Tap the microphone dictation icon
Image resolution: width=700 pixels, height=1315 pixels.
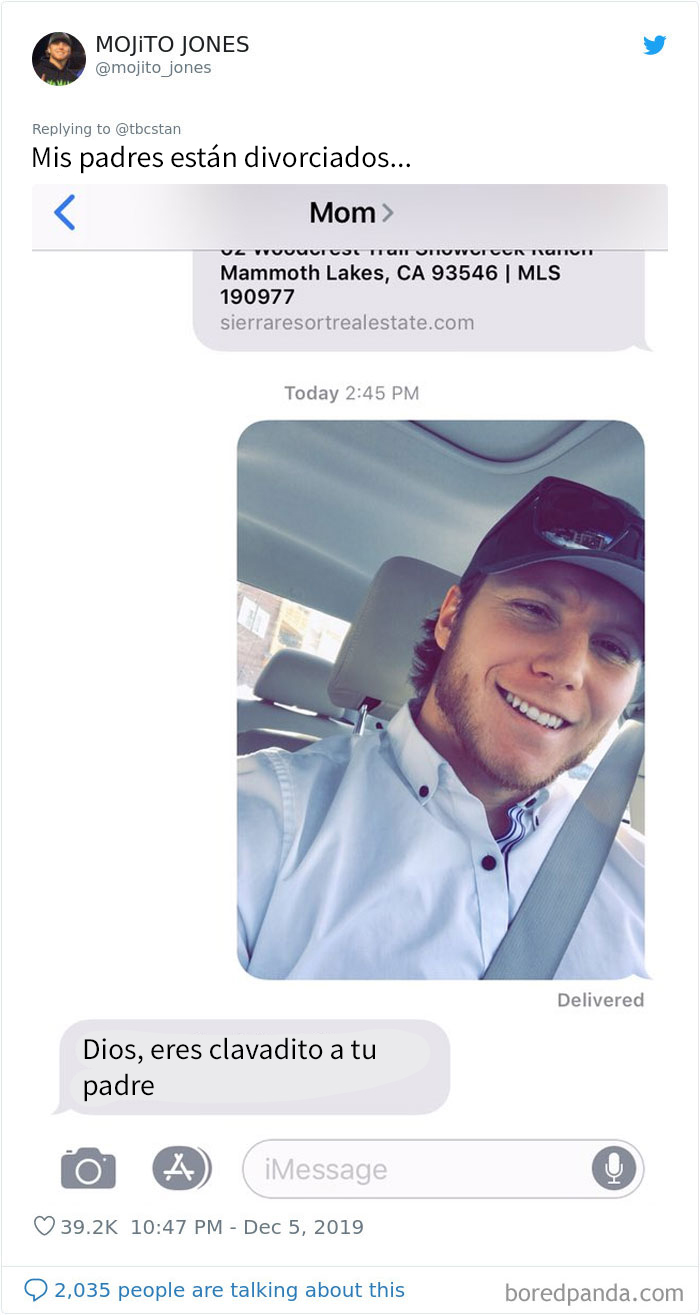pyautogui.click(x=613, y=1168)
